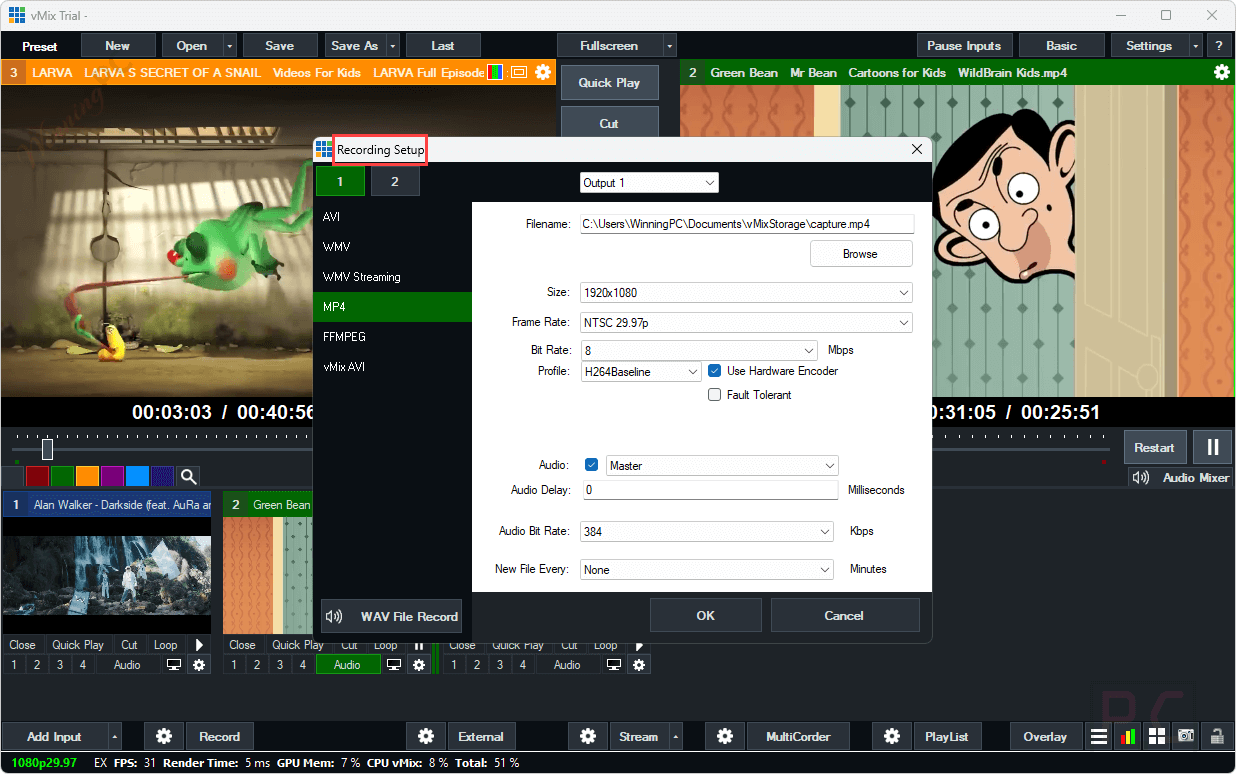This screenshot has width=1236, height=774.
Task: Open the Bit Rate dropdown
Action: tap(700, 351)
